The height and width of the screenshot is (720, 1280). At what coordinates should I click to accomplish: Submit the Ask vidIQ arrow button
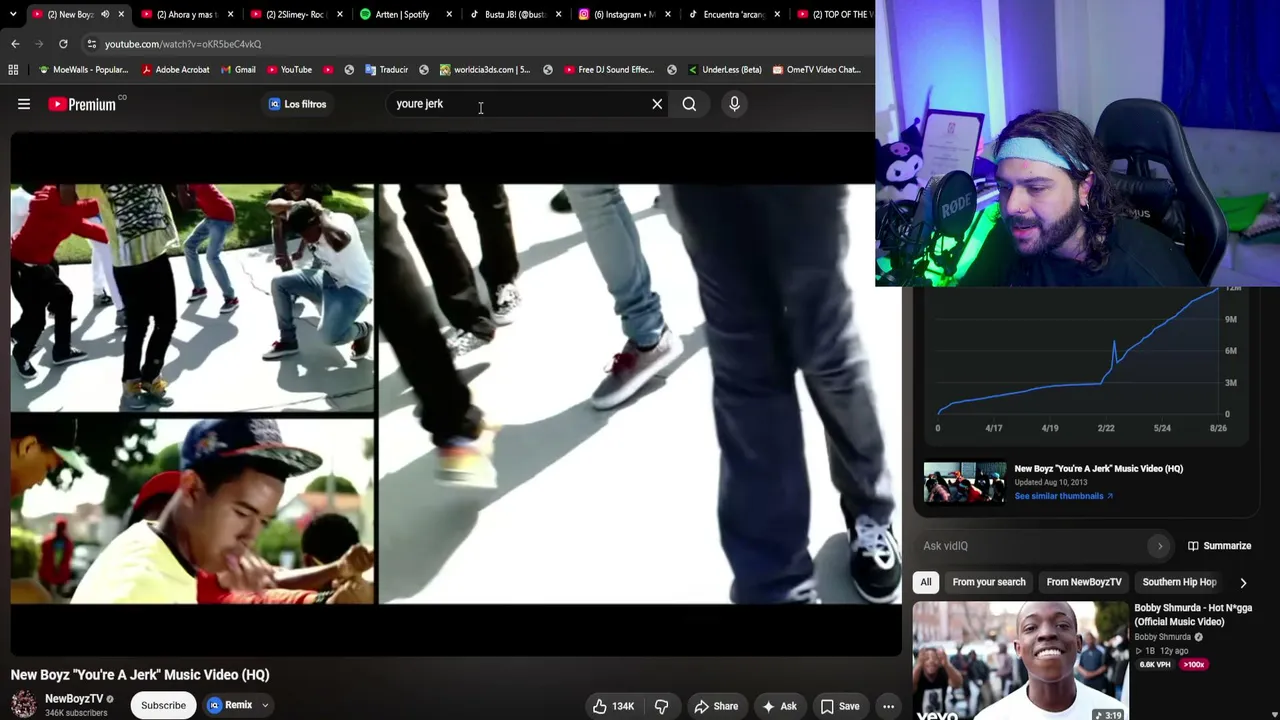[x=1160, y=546]
